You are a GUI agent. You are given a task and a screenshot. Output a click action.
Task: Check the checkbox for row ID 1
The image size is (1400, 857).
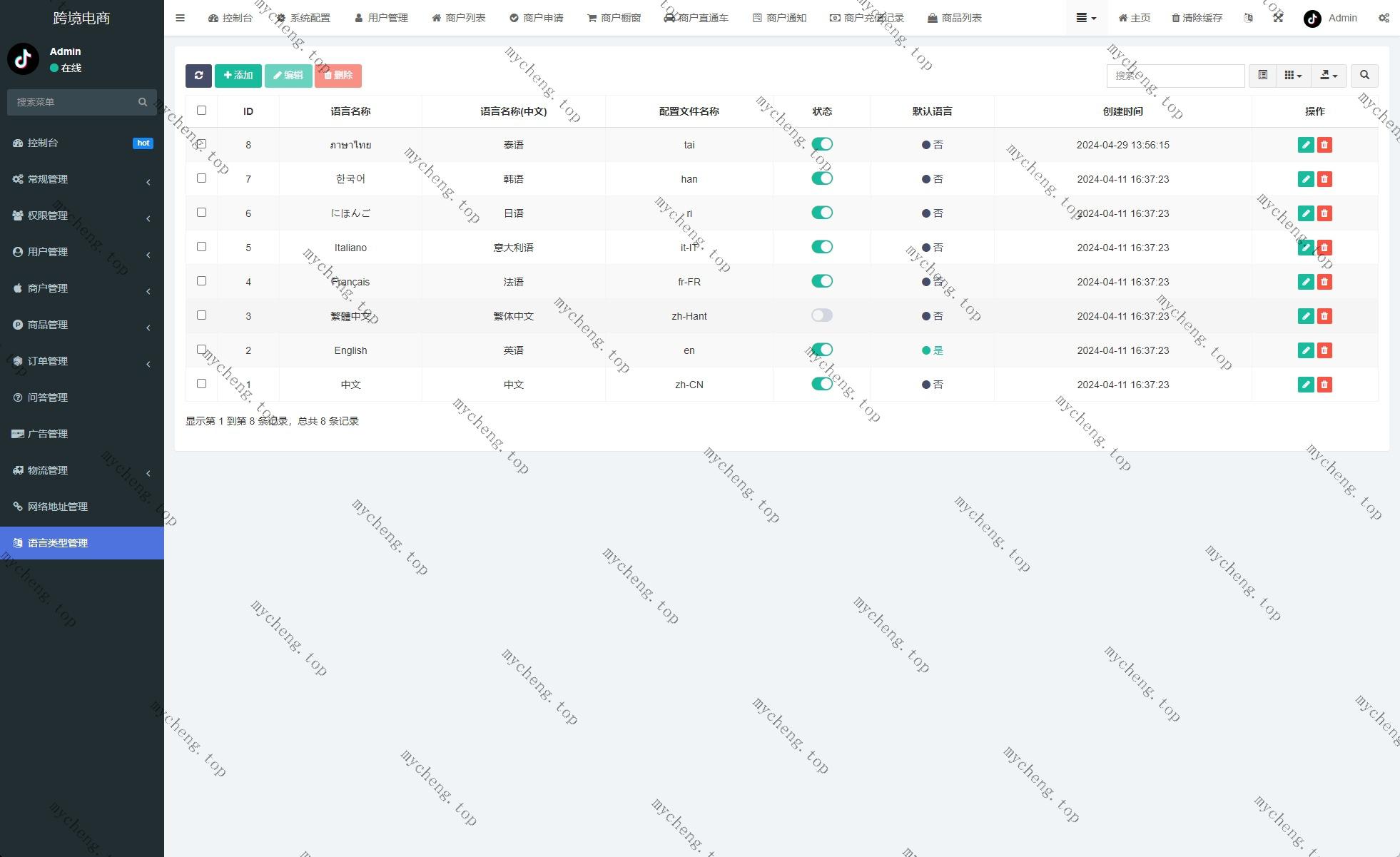[201, 384]
